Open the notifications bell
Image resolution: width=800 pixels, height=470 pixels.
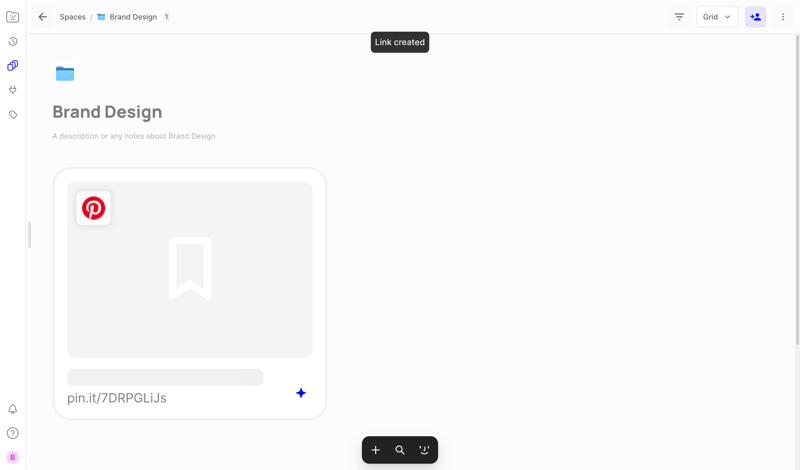(13, 409)
